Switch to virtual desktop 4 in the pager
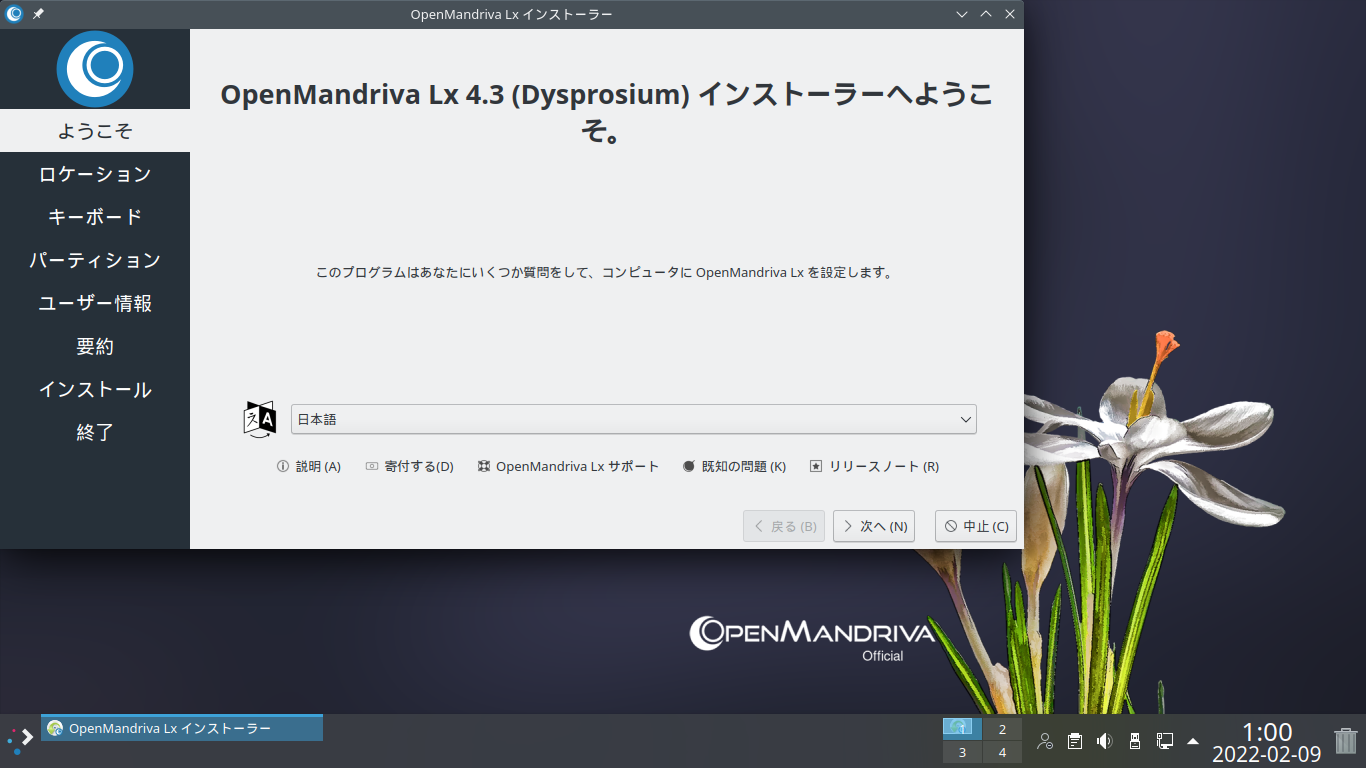The height and width of the screenshot is (768, 1366). click(x=1002, y=752)
